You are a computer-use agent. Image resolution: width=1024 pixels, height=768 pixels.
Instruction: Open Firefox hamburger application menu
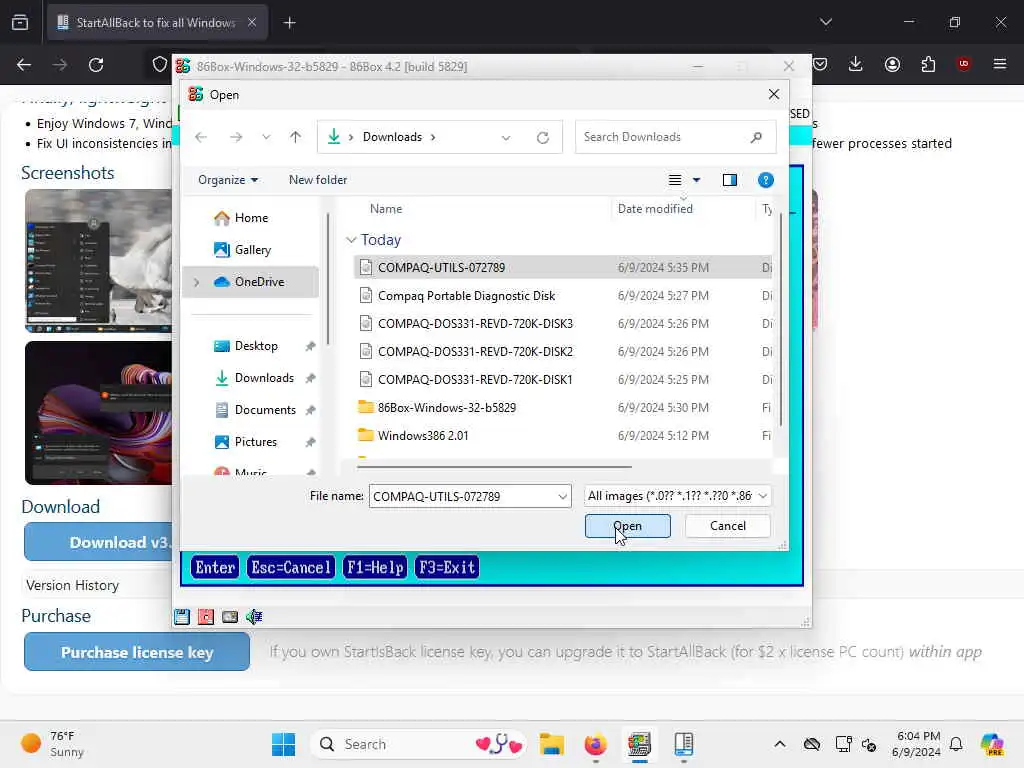tap(1000, 64)
